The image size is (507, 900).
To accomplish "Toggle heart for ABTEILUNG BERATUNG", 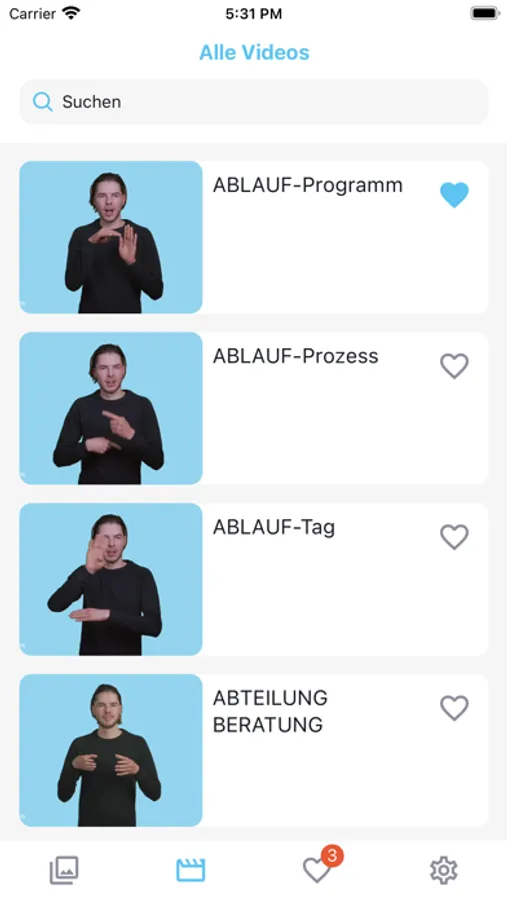I will [454, 708].
